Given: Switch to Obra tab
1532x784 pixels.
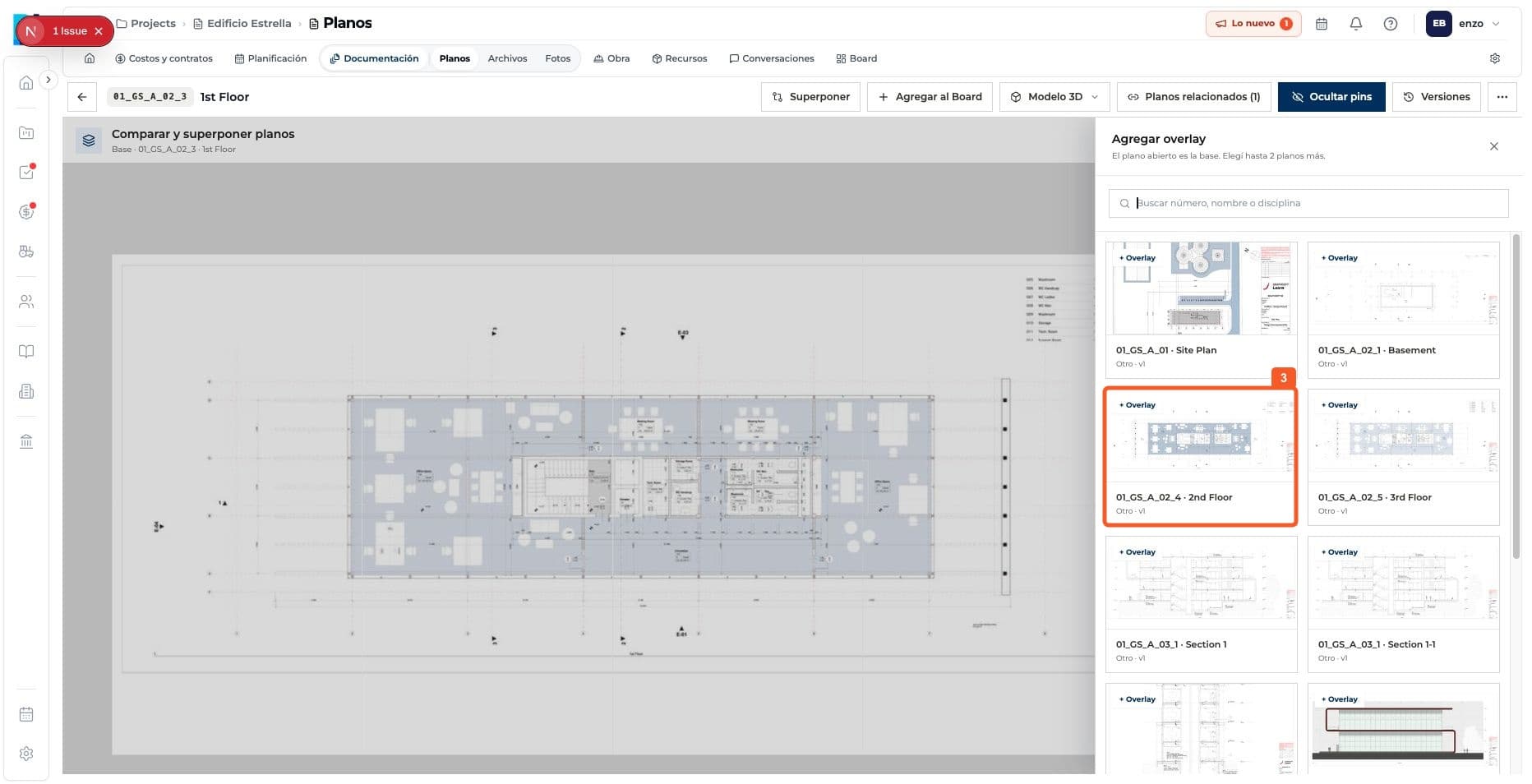Looking at the screenshot, I should 611,58.
